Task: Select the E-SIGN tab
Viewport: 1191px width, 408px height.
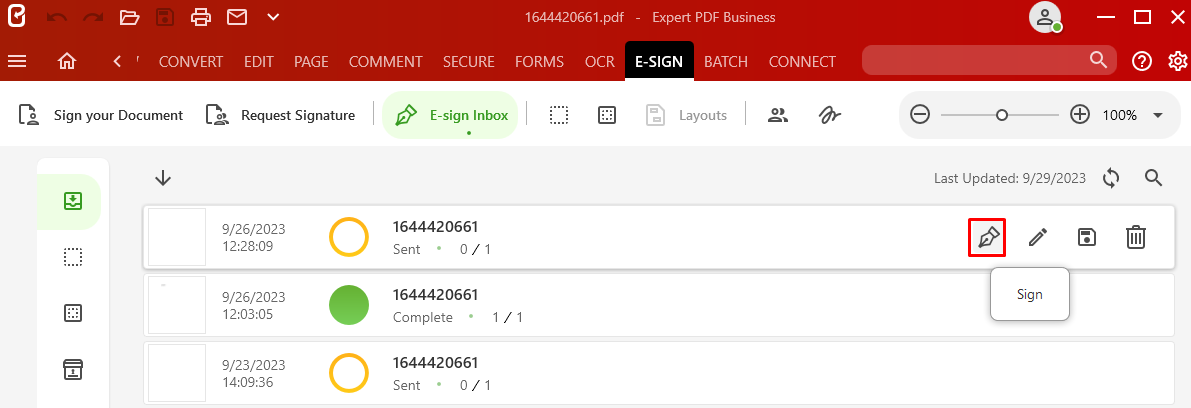Action: pyautogui.click(x=659, y=62)
